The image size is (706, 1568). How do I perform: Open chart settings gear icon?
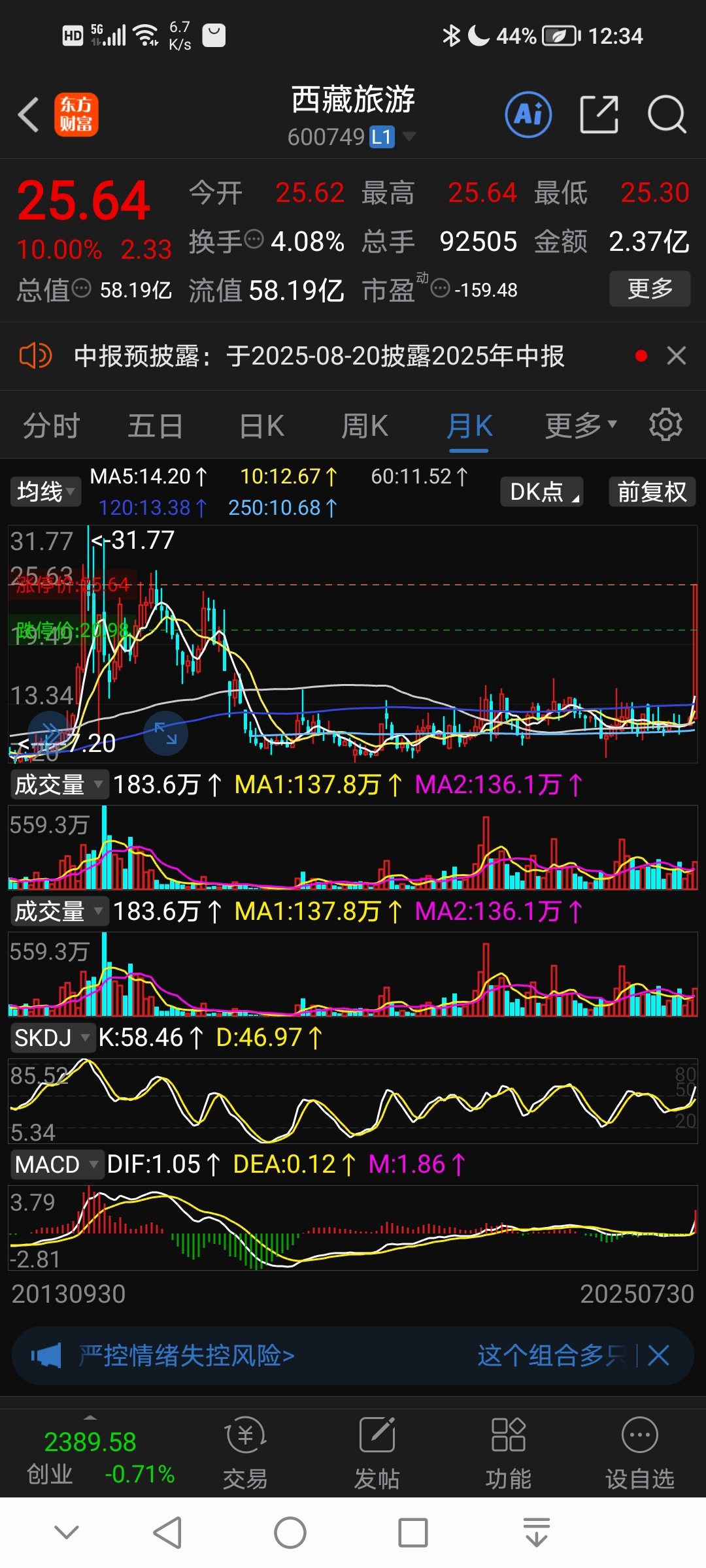[665, 425]
